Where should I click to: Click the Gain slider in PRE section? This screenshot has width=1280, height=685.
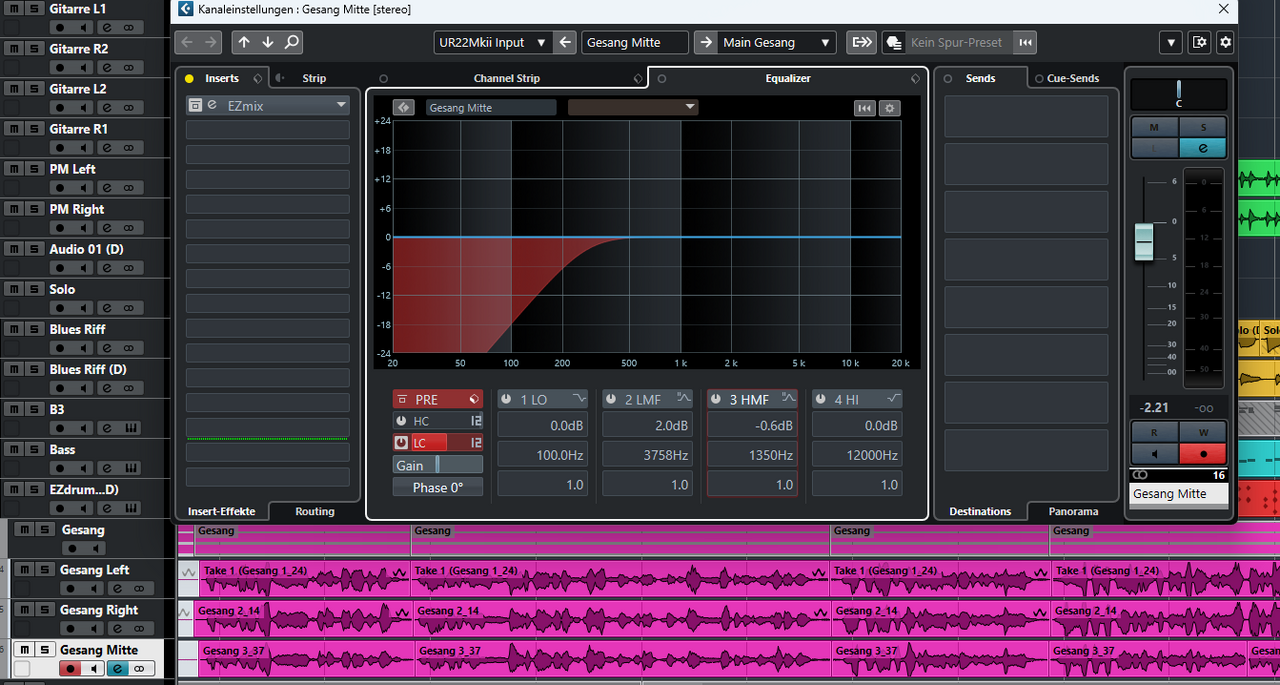point(438,465)
